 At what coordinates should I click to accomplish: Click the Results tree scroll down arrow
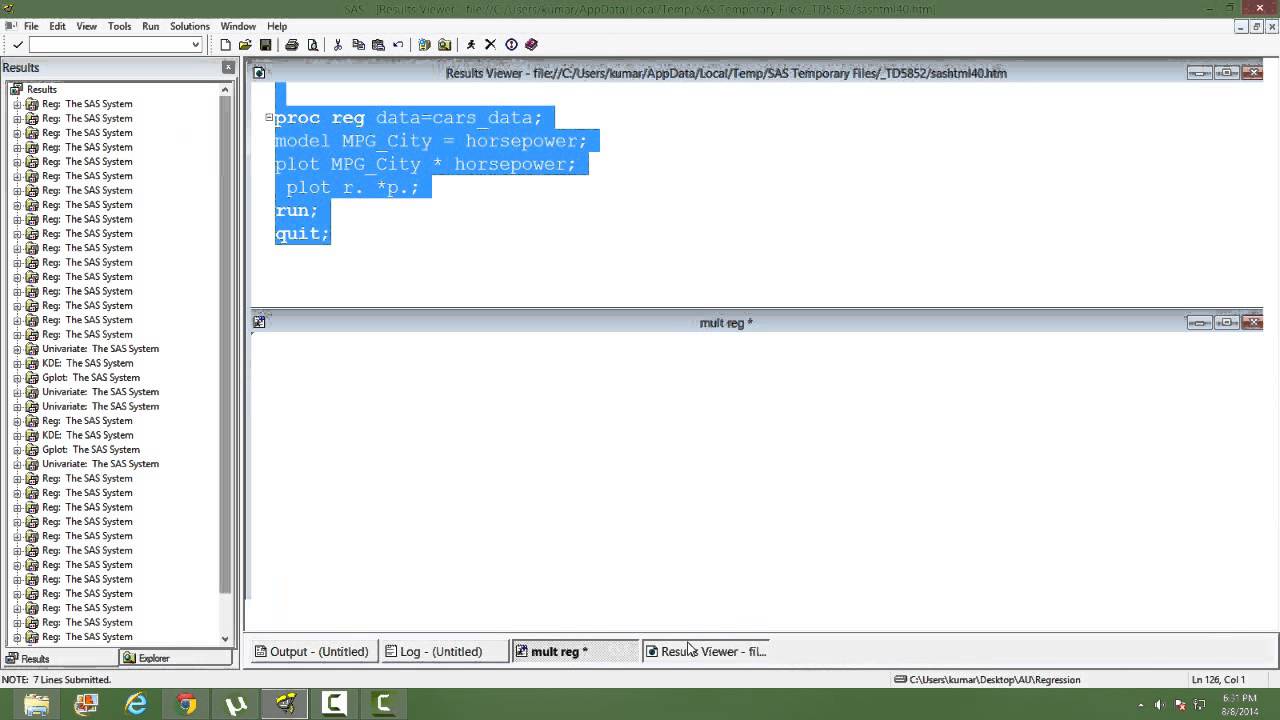tap(225, 638)
